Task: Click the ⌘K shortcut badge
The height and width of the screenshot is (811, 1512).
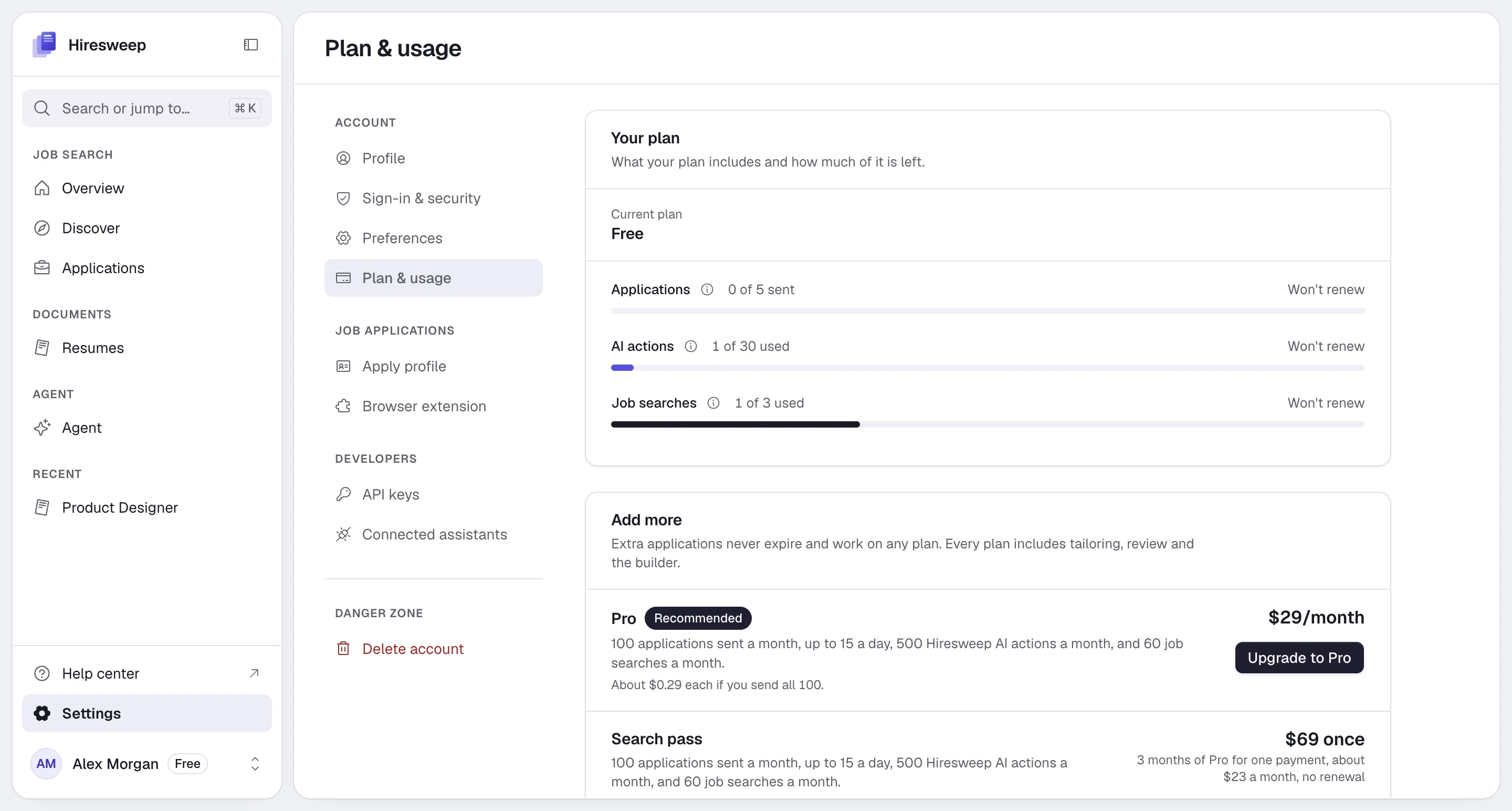Action: click(245, 108)
